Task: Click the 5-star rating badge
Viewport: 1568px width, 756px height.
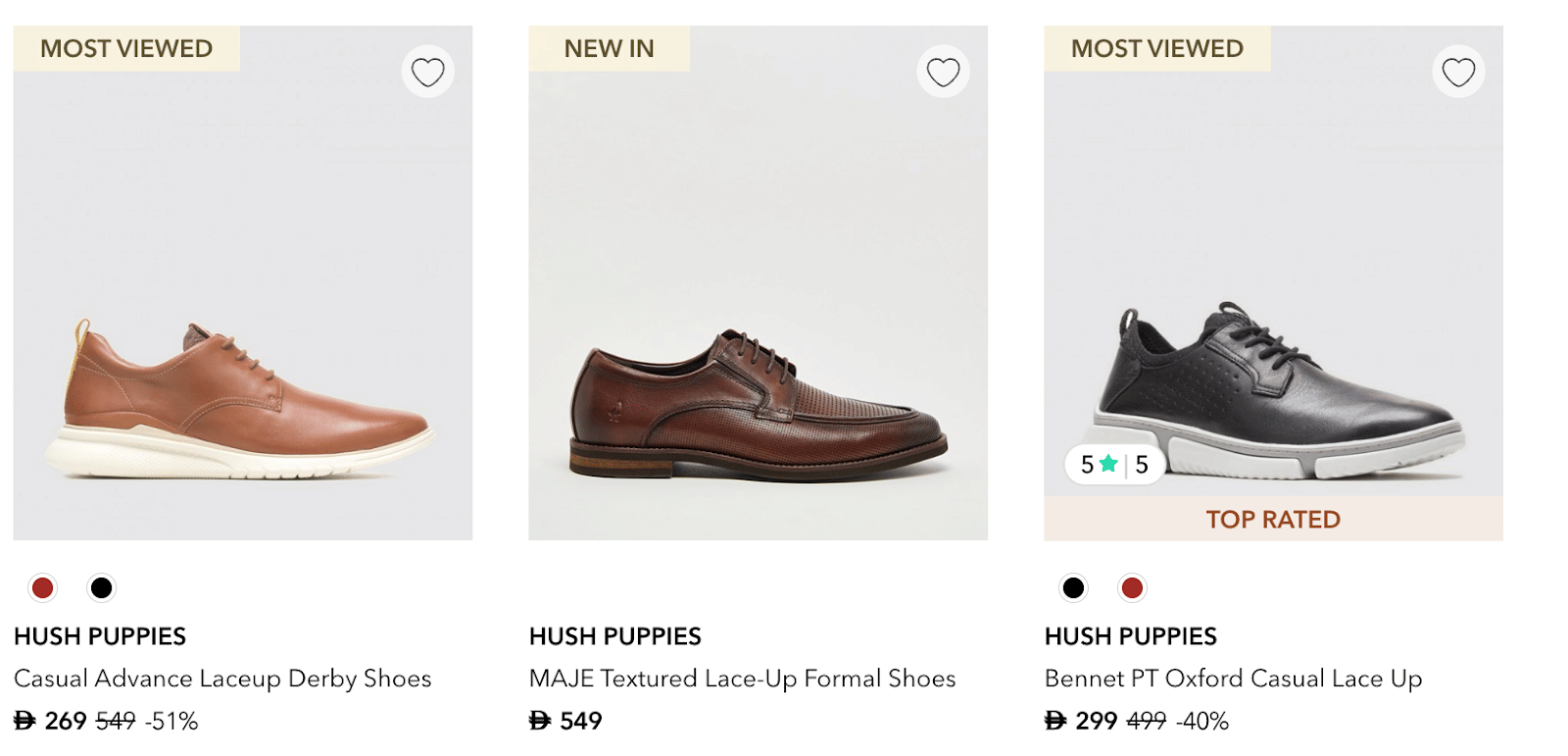Action: (x=1114, y=464)
